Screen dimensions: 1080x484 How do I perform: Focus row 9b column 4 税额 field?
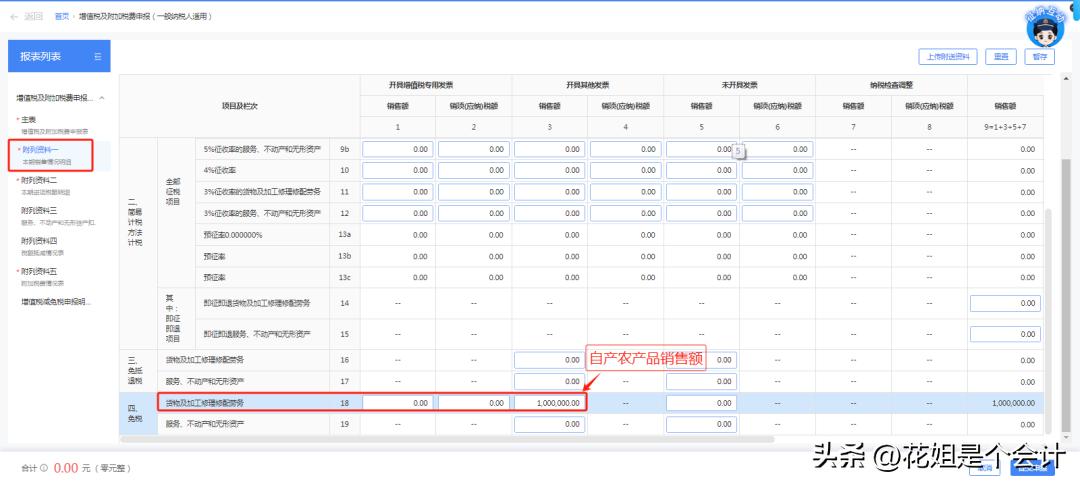(x=625, y=149)
